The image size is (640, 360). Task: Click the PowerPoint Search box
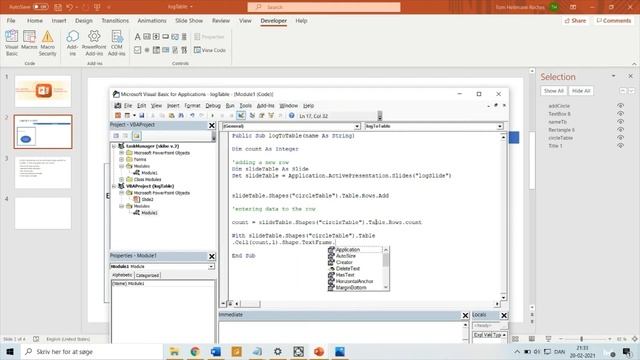(324, 7)
